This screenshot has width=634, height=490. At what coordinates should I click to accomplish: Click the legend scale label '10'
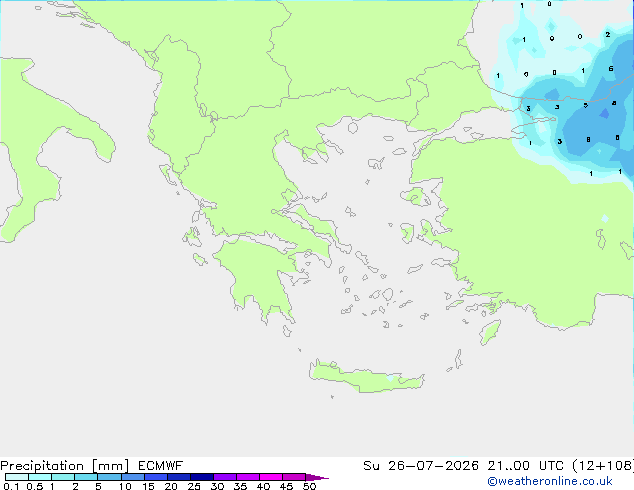[125, 486]
